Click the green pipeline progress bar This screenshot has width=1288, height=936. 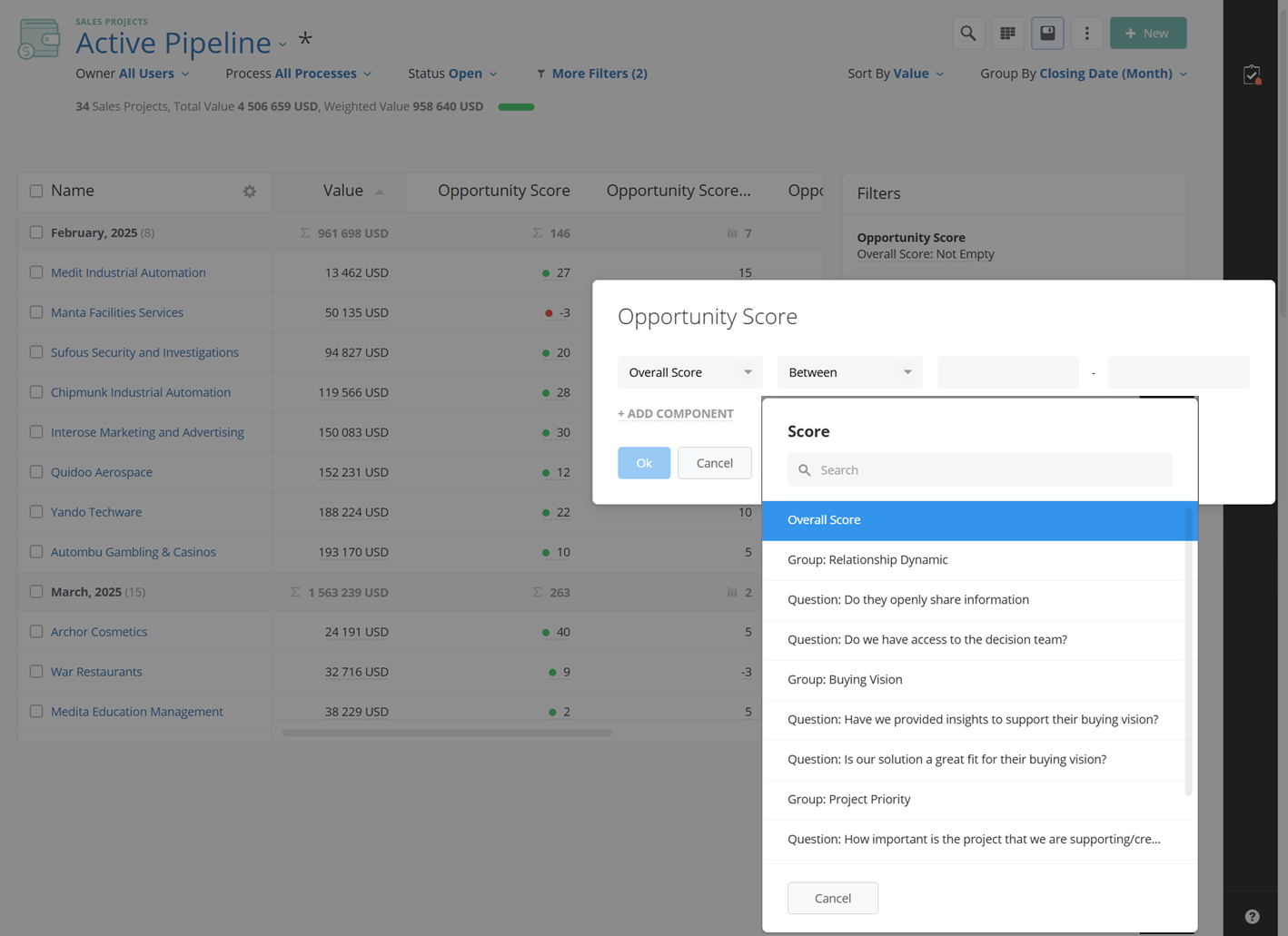[x=516, y=107]
